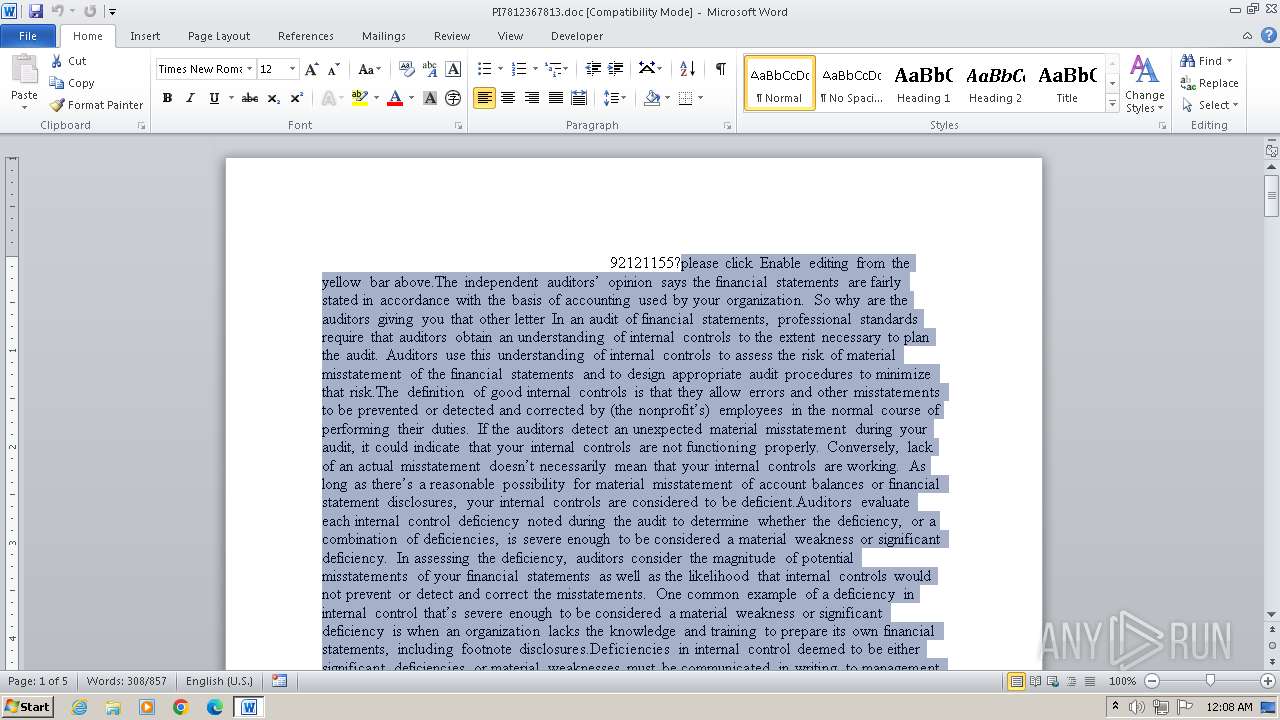Launch Chrome from the taskbar
This screenshot has height=720, width=1280.
(x=181, y=707)
